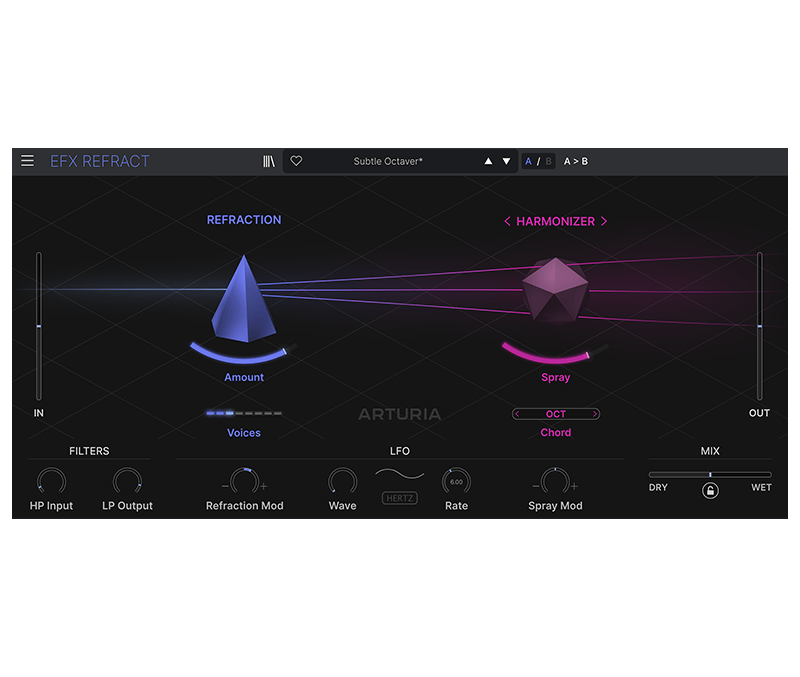Click the Dry/Wet mix slider
The image size is (800, 677).
tap(710, 474)
